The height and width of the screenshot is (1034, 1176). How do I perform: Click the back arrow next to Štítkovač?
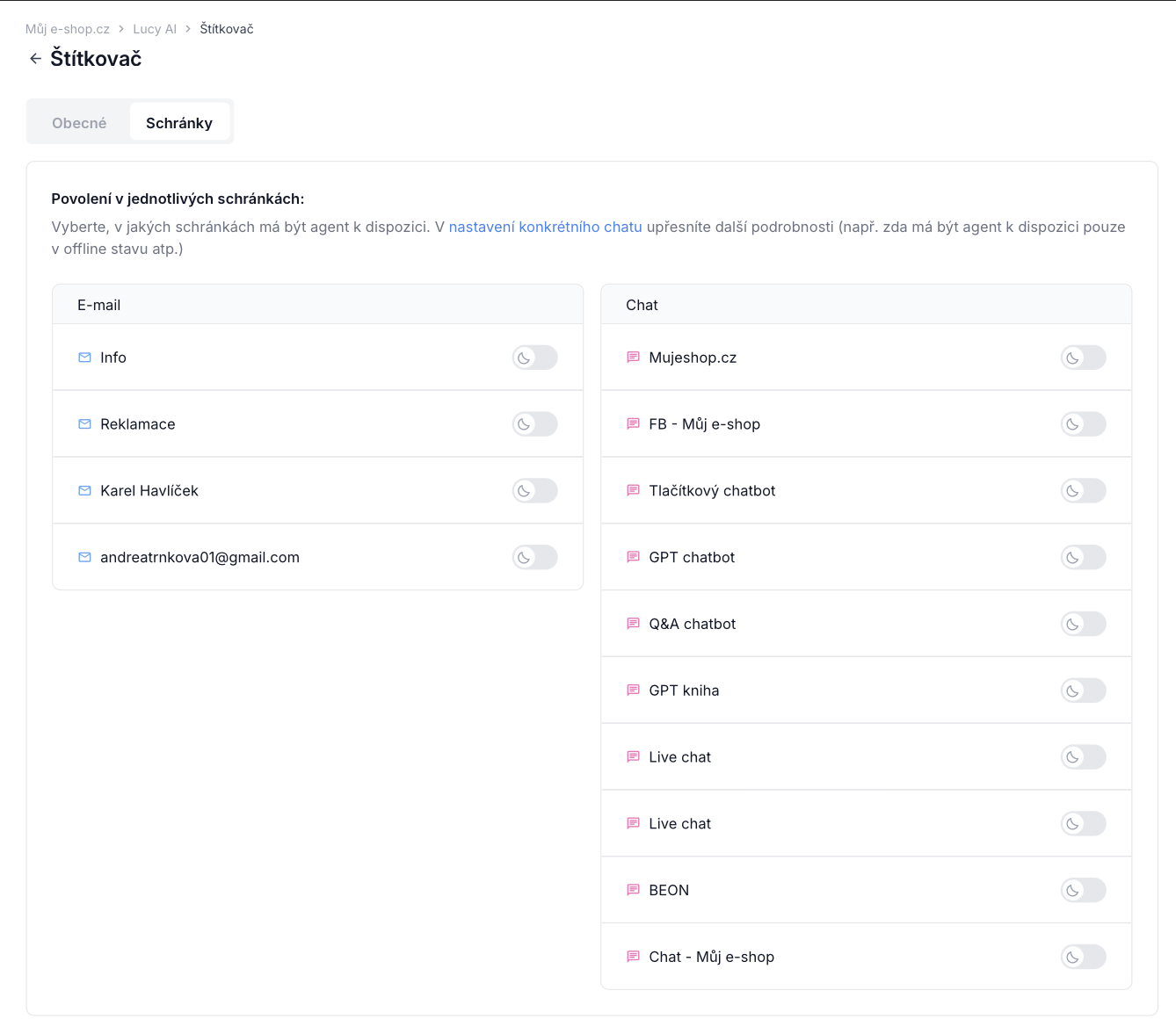(x=35, y=59)
